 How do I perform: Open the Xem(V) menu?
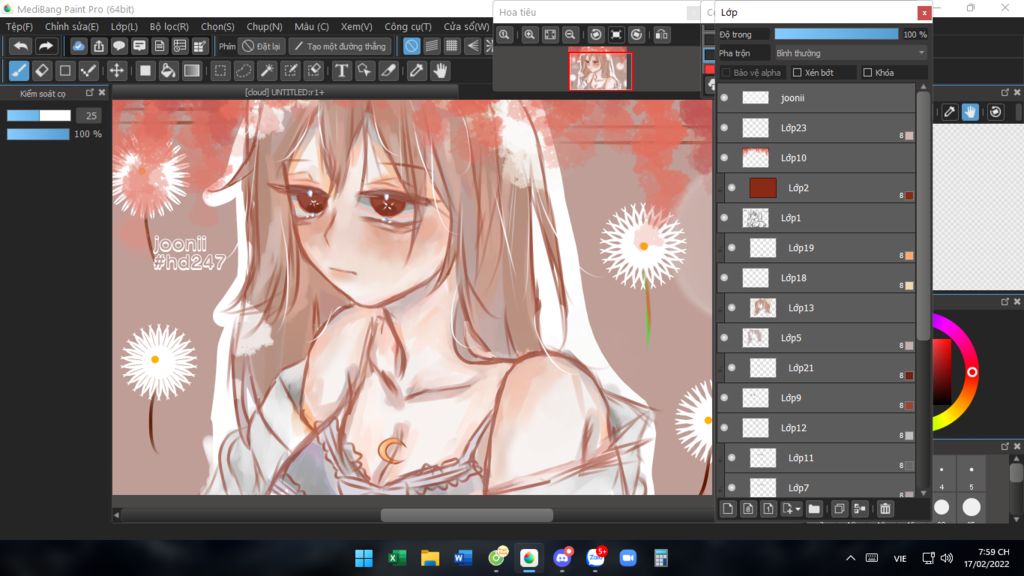(x=356, y=27)
